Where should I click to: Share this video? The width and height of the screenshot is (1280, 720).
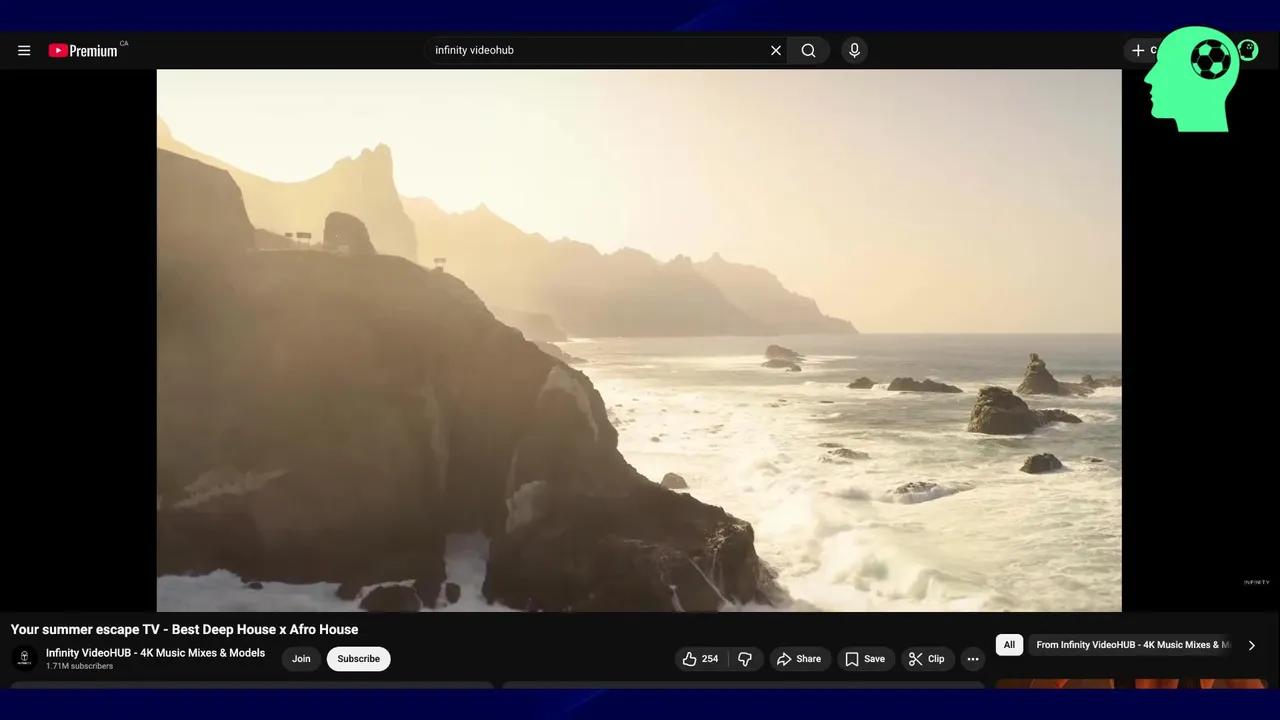point(799,659)
